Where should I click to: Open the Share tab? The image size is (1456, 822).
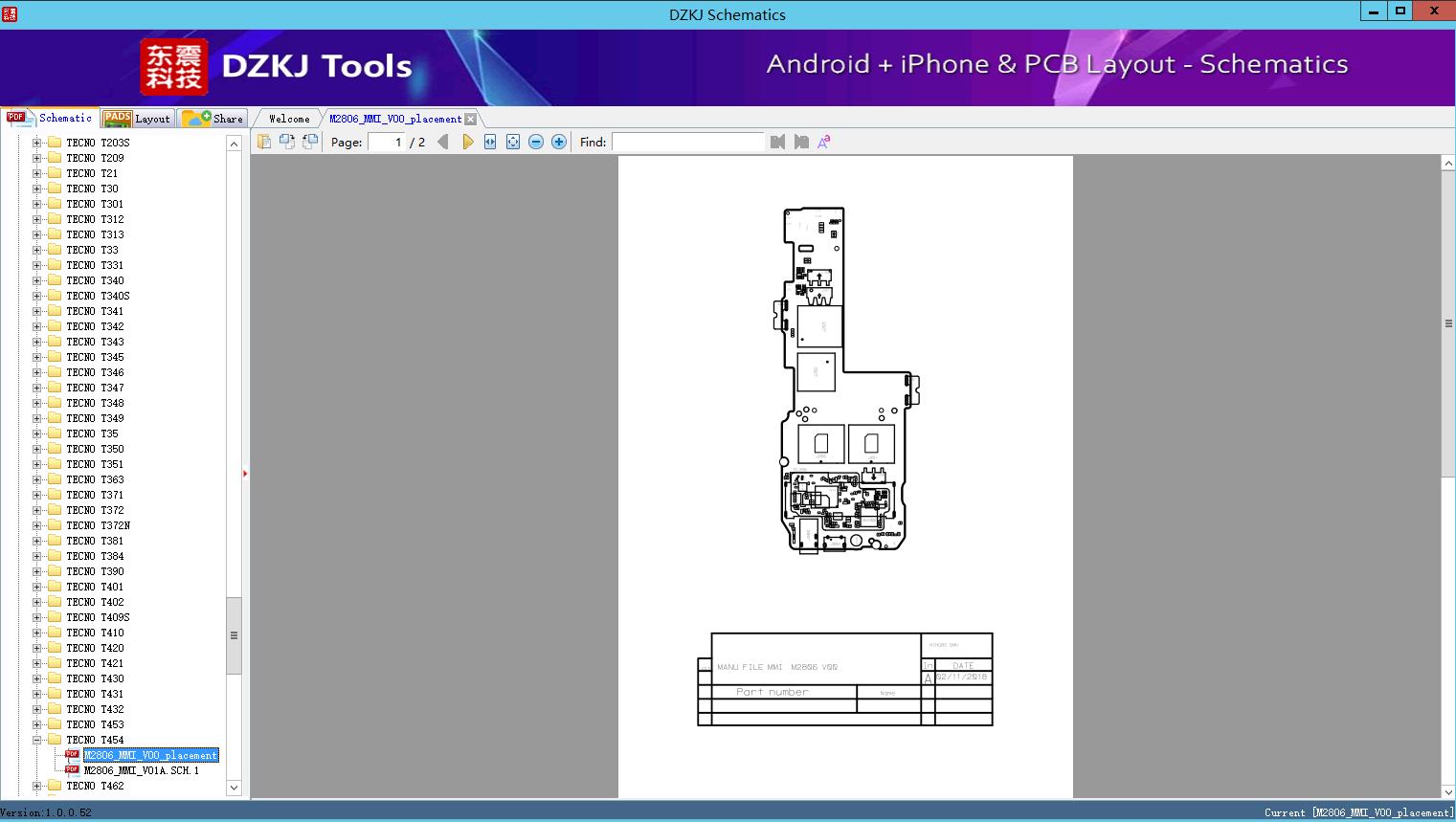(213, 119)
